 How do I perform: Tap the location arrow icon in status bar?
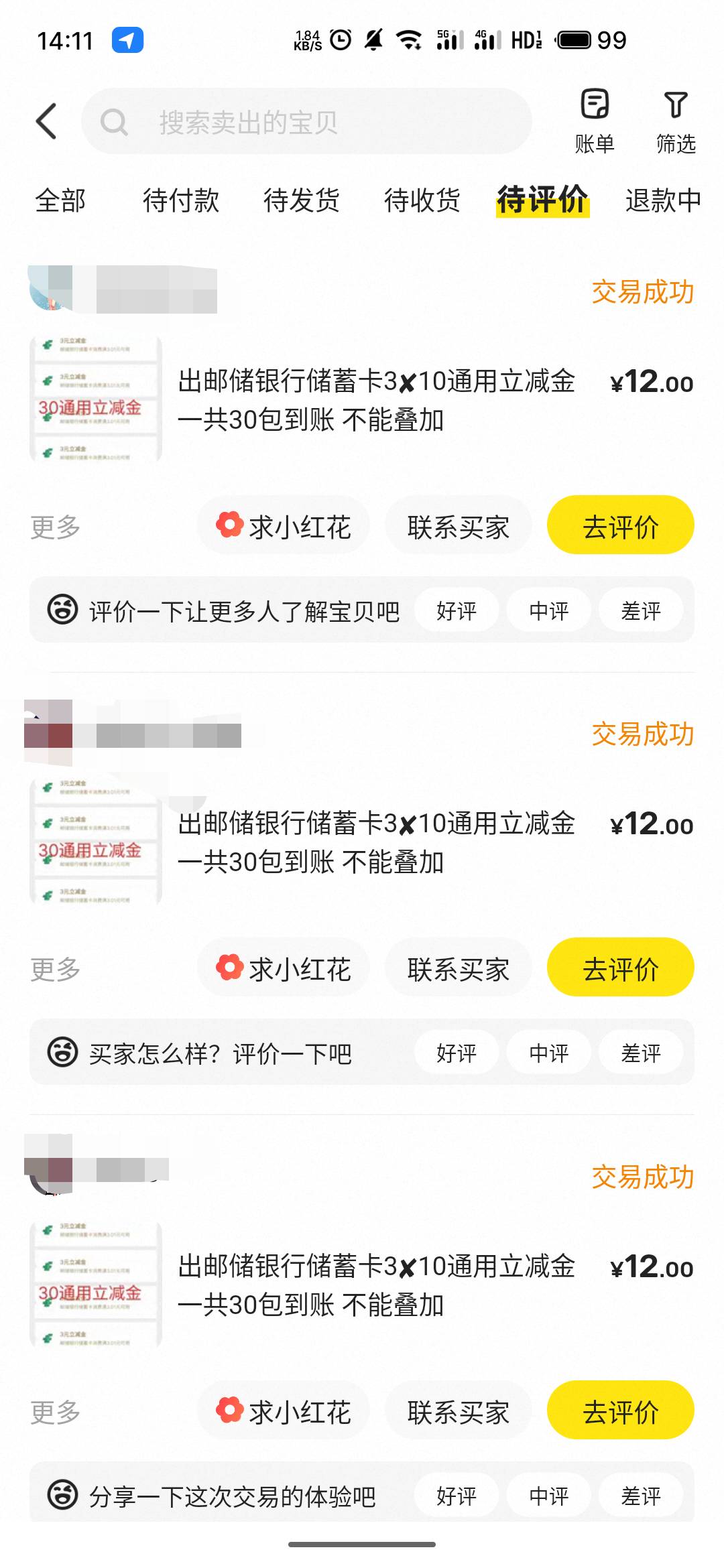coord(127,40)
